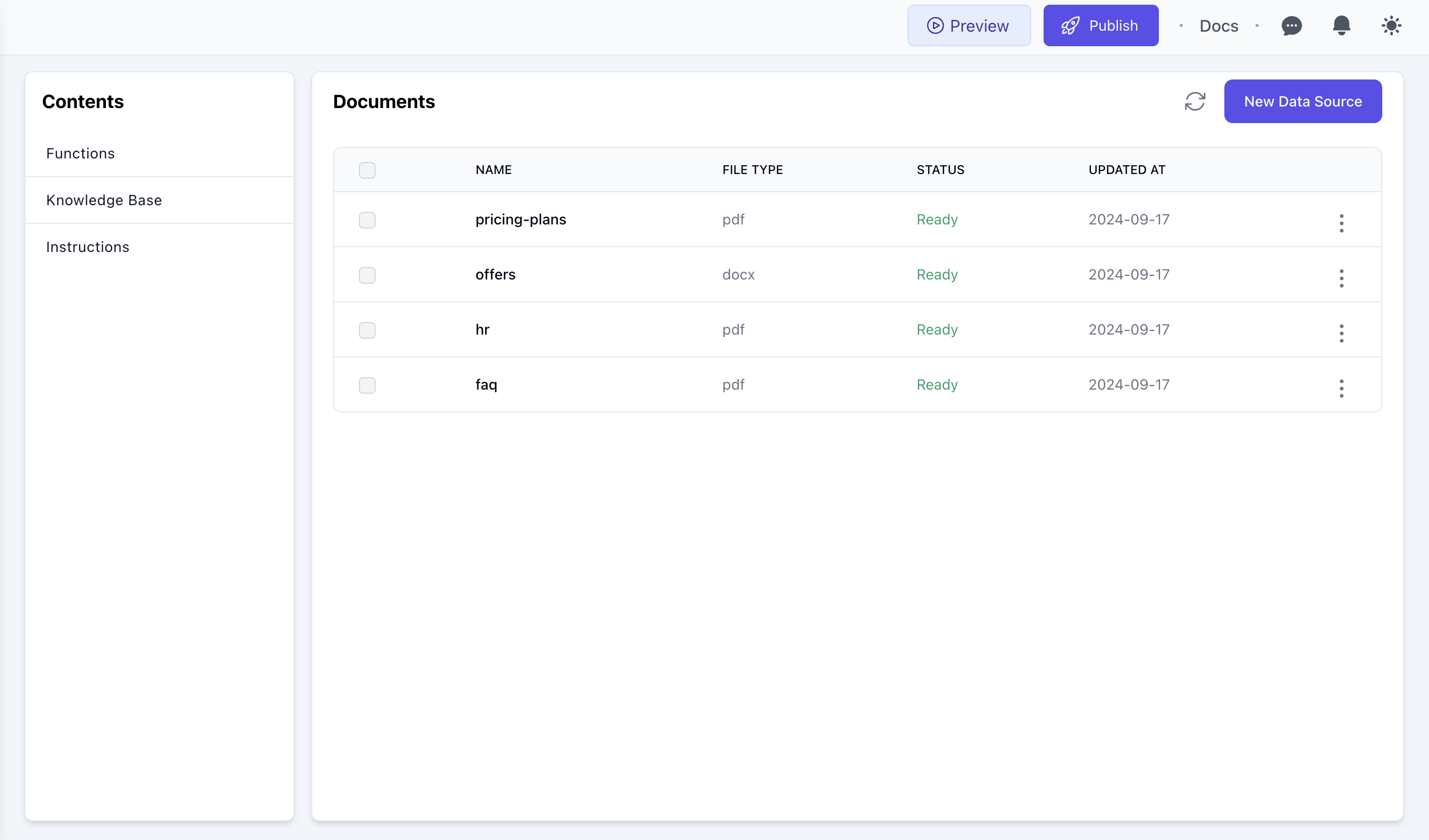Open notifications via the bell icon
Screen dimensions: 1429x840
pyautogui.click(x=1342, y=25)
